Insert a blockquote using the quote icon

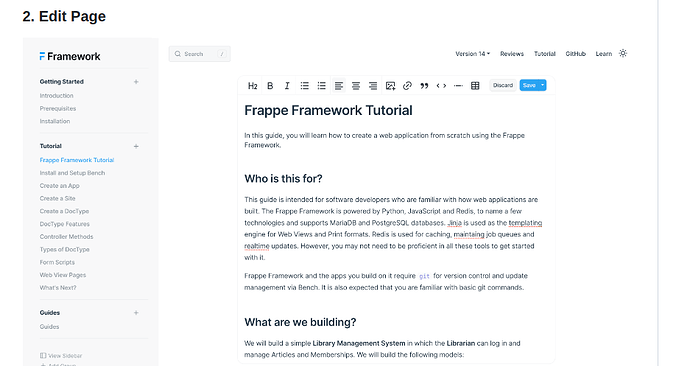click(424, 86)
